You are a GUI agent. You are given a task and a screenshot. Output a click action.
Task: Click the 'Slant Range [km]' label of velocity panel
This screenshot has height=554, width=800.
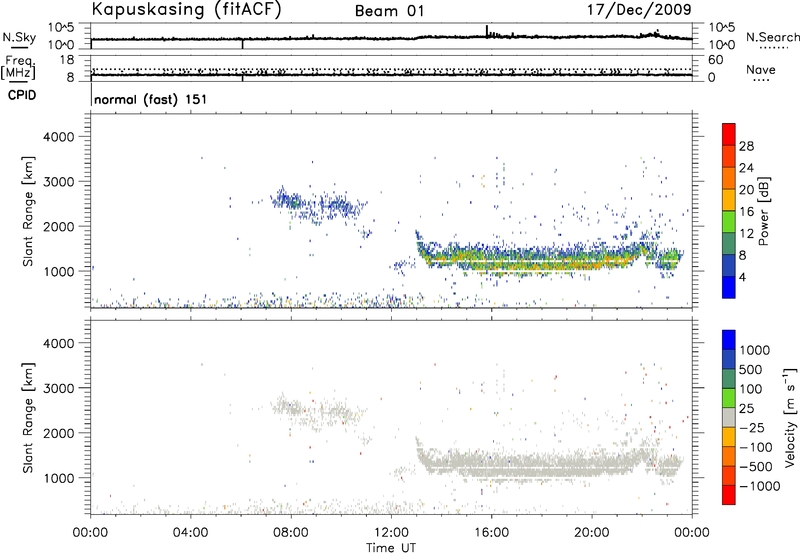[28, 418]
